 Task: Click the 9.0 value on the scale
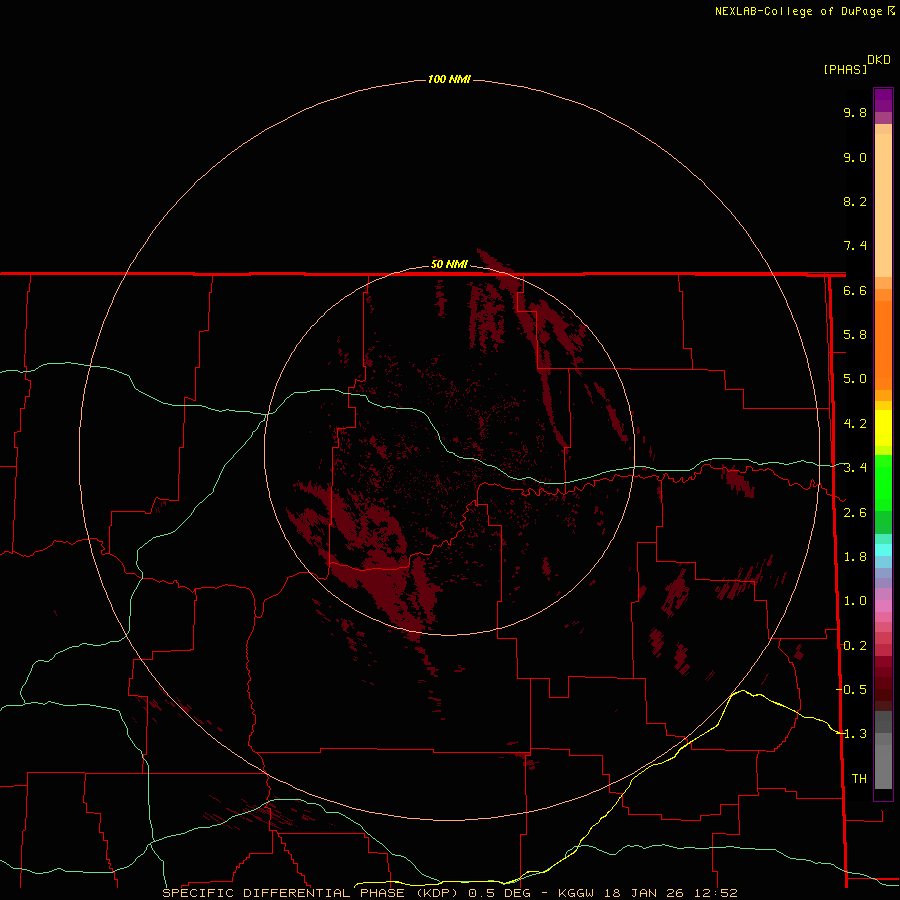[x=855, y=157]
